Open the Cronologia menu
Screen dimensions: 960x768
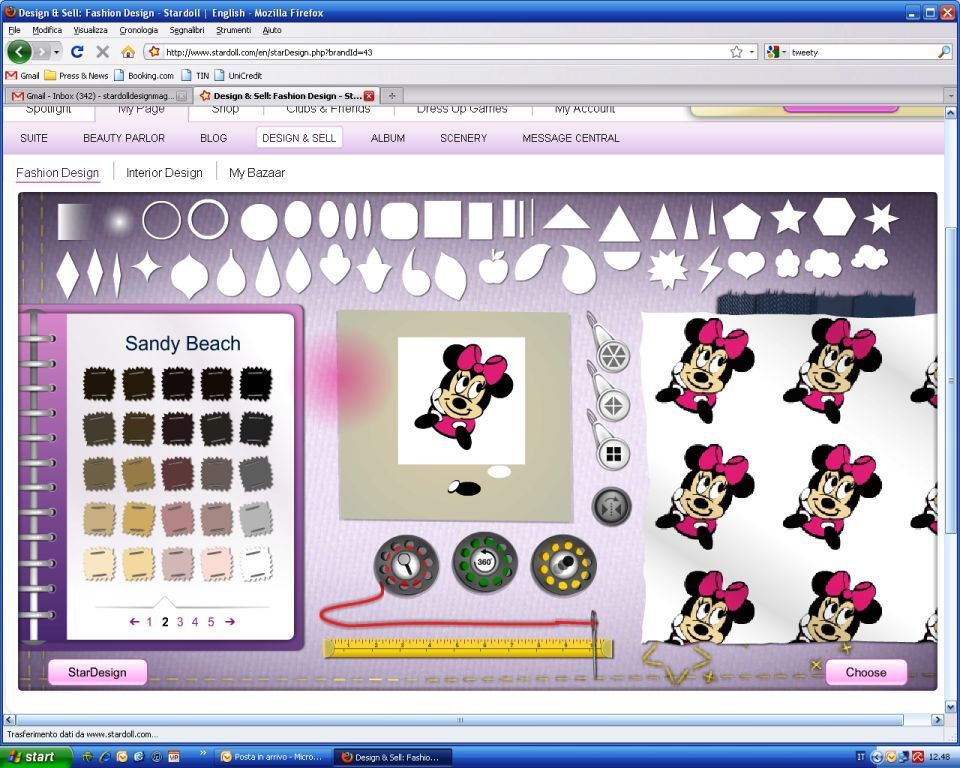click(138, 29)
